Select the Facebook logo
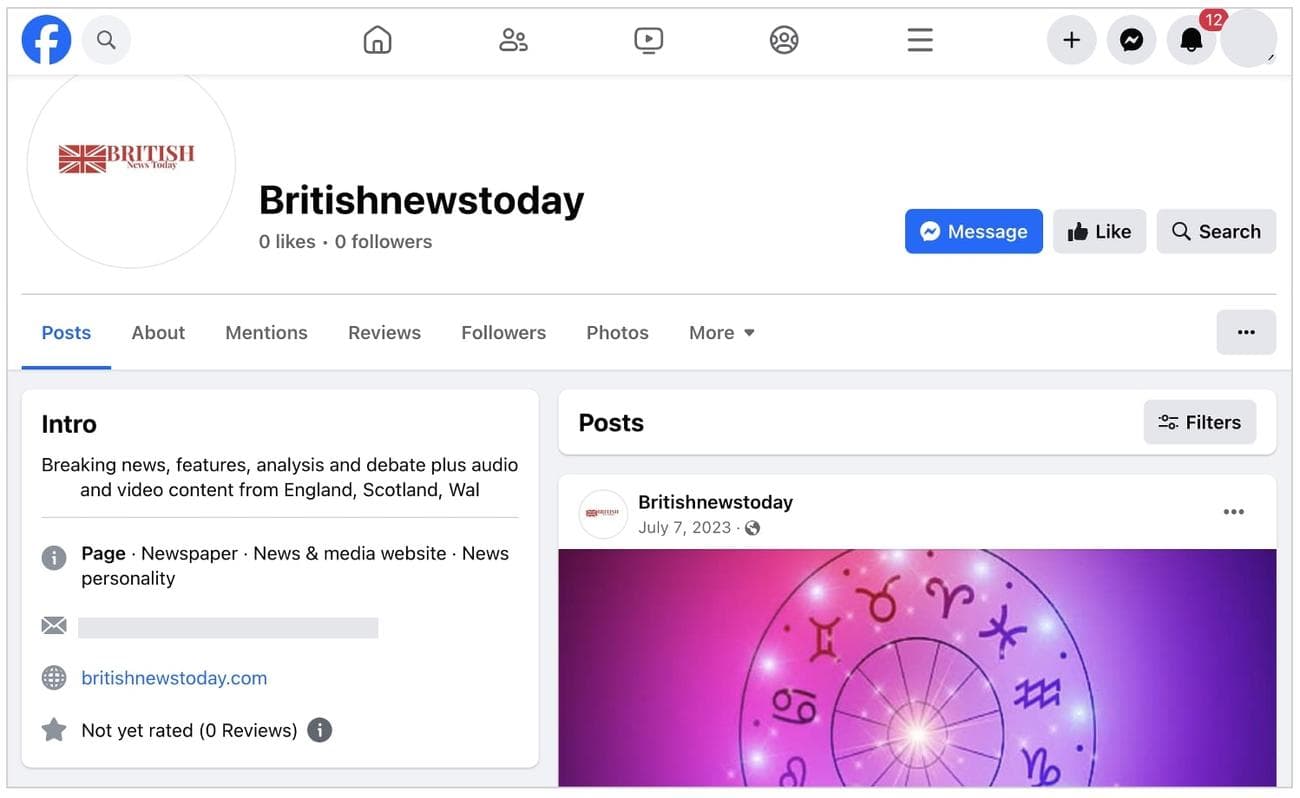 pyautogui.click(x=46, y=39)
